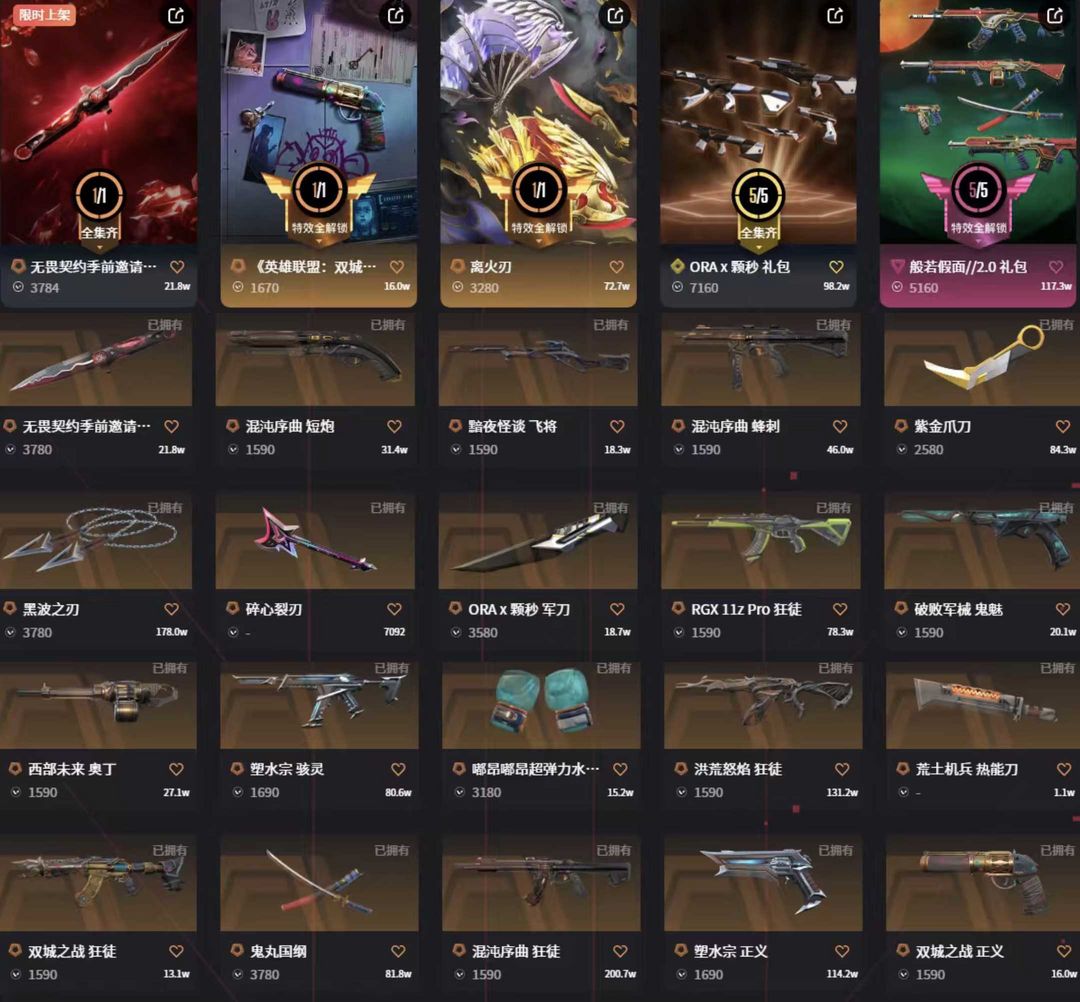
Task: Click share icon on ORA x 颗秒 礼包
Action: pyautogui.click(x=835, y=15)
